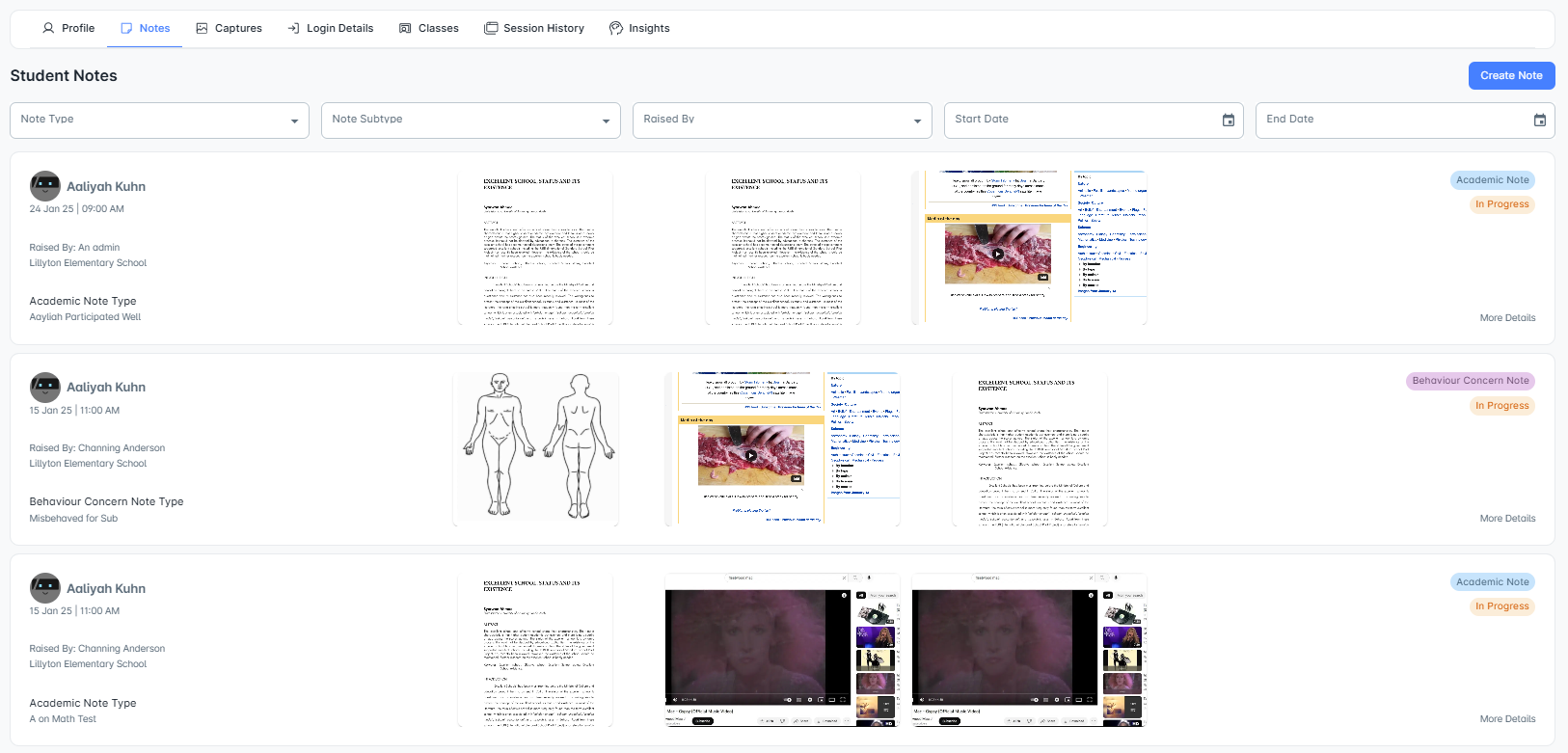Open second music video screenshot in Math Test note

pos(1030,650)
